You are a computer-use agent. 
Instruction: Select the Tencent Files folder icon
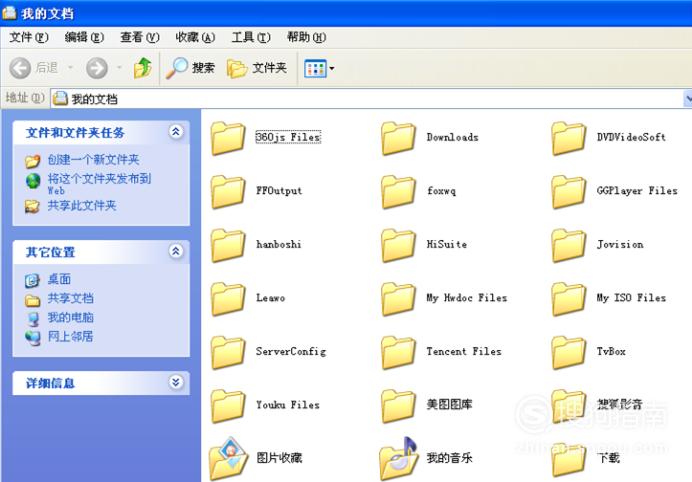click(x=398, y=352)
